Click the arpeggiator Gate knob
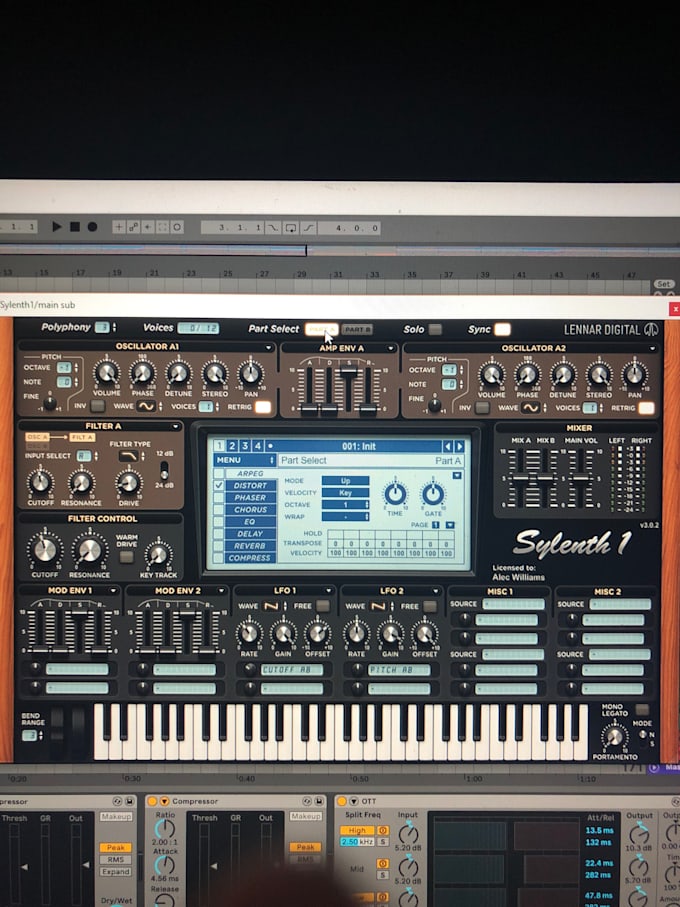Screen dimensions: 680x907 [x=433, y=494]
